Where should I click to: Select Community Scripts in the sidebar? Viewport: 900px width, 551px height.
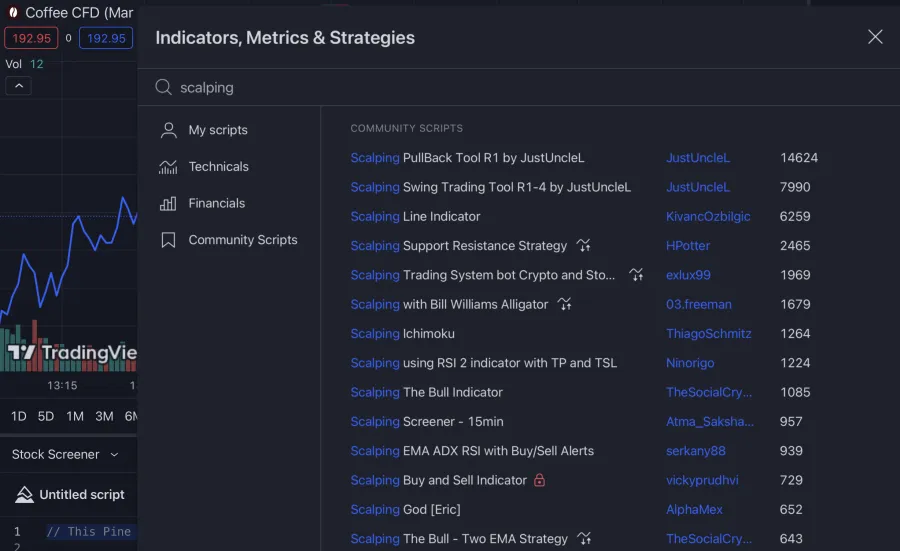pyautogui.click(x=242, y=240)
